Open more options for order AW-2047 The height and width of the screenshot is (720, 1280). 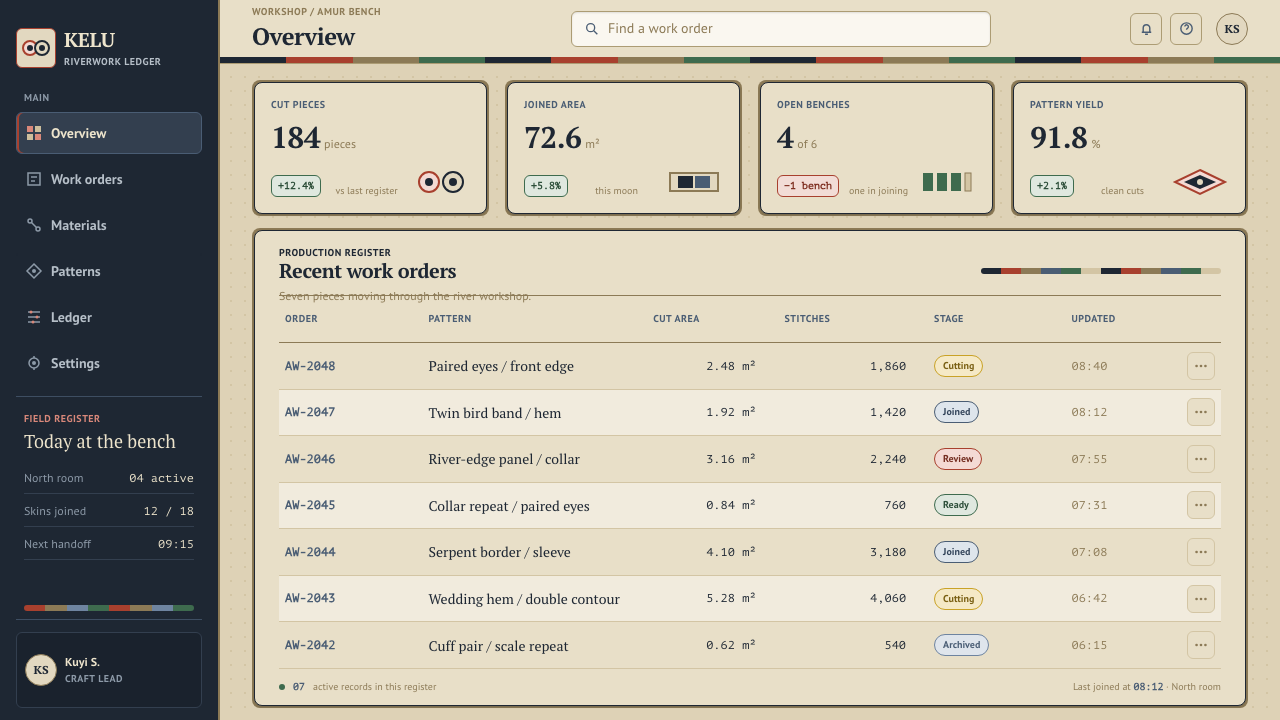click(x=1201, y=412)
